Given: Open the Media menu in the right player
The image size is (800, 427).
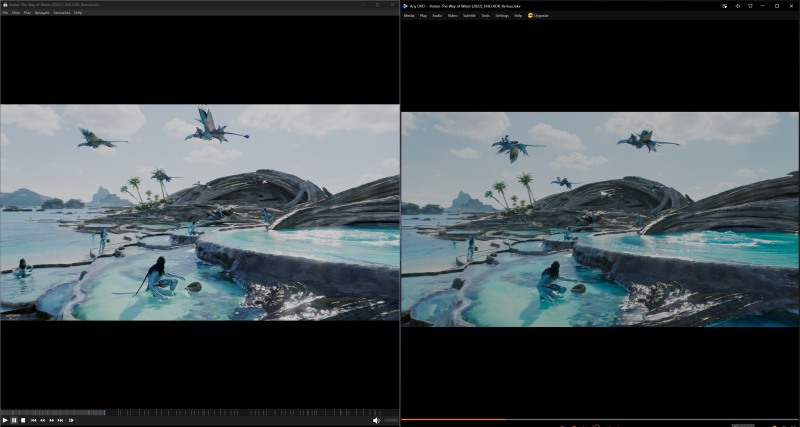Looking at the screenshot, I should [409, 16].
